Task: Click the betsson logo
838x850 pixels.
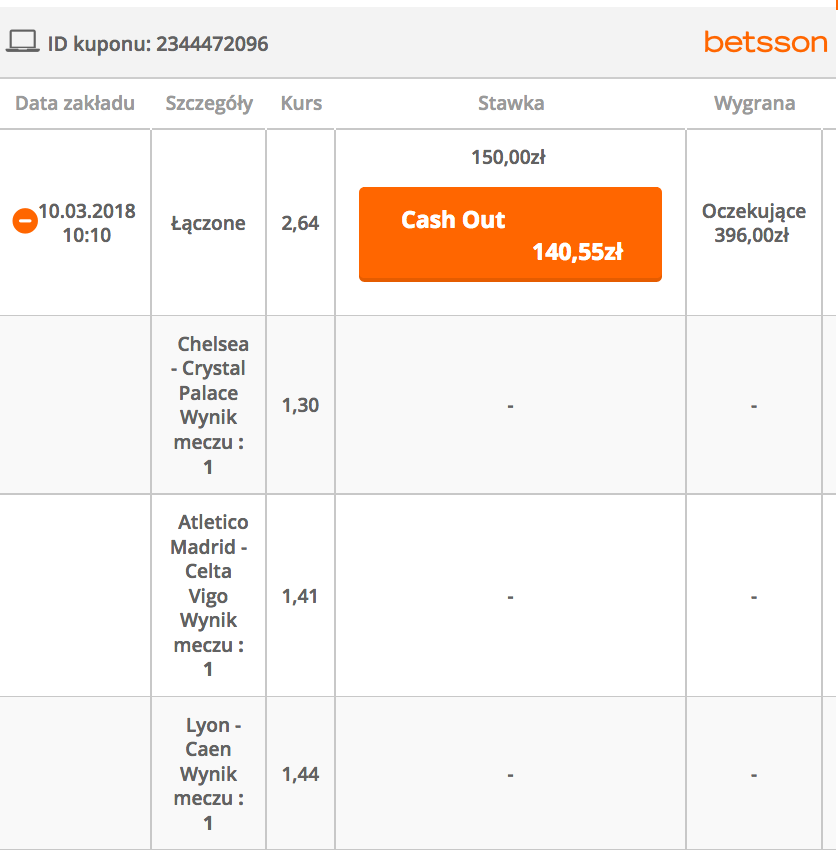Action: coord(765,42)
